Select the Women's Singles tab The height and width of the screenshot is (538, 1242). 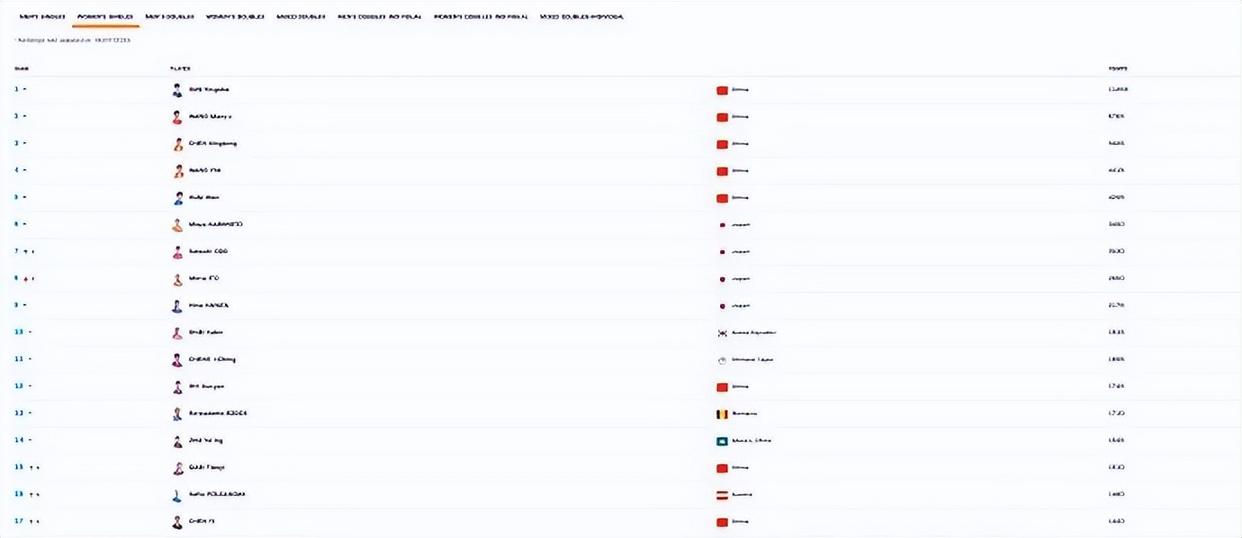pyautogui.click(x=105, y=17)
